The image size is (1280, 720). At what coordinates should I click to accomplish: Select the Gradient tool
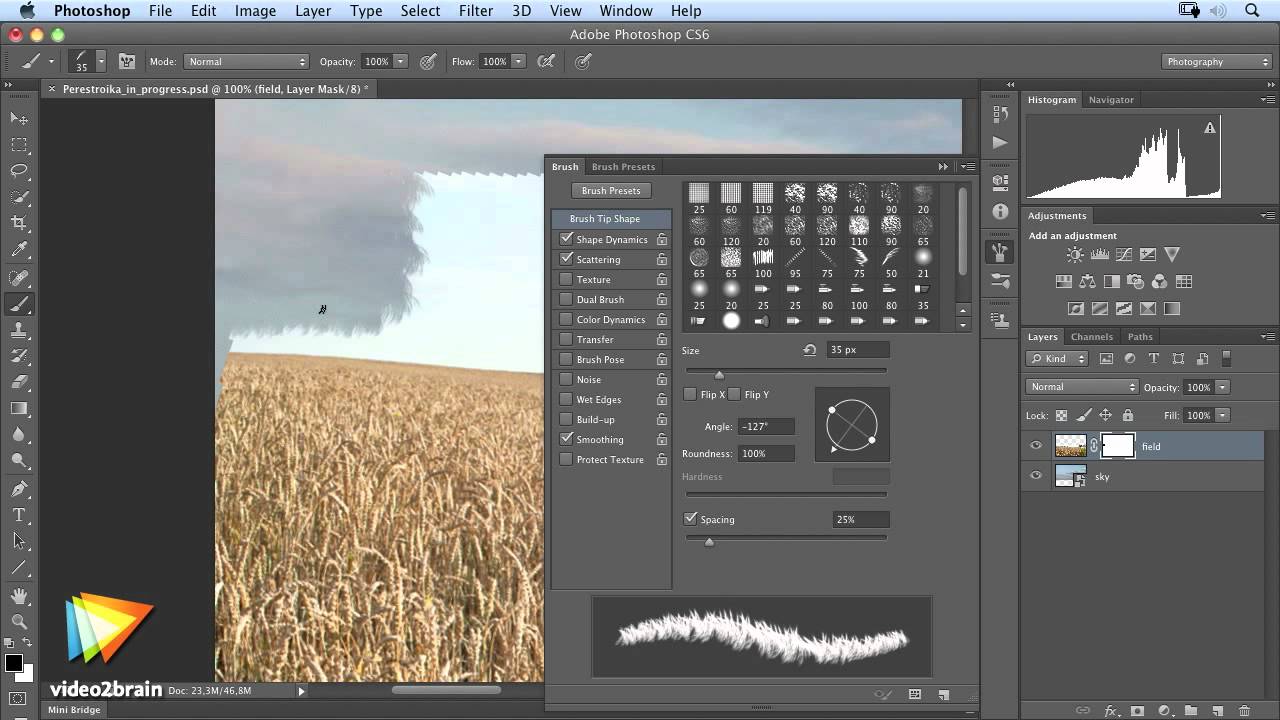19,408
